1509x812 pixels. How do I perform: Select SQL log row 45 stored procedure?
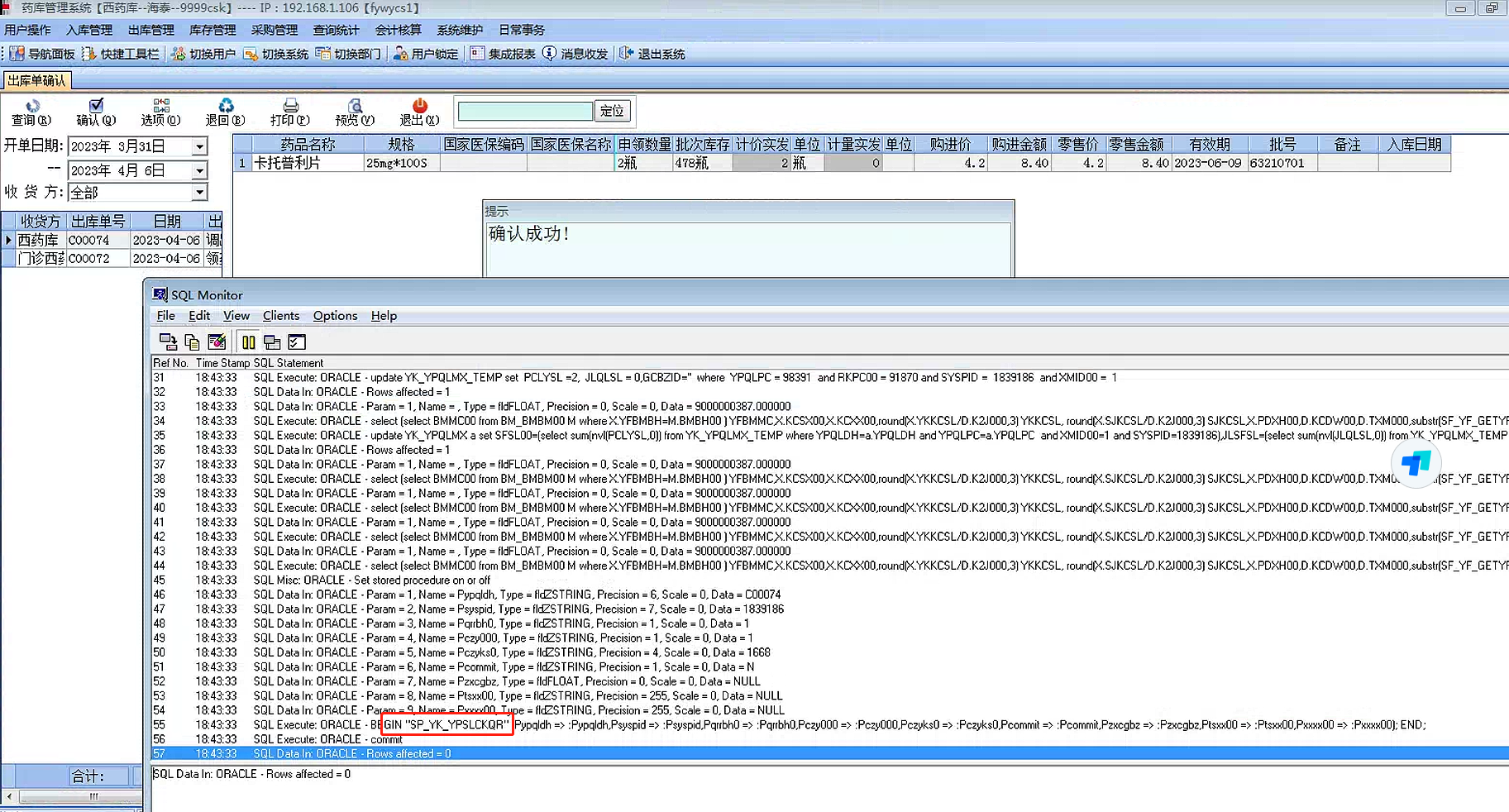click(830, 580)
